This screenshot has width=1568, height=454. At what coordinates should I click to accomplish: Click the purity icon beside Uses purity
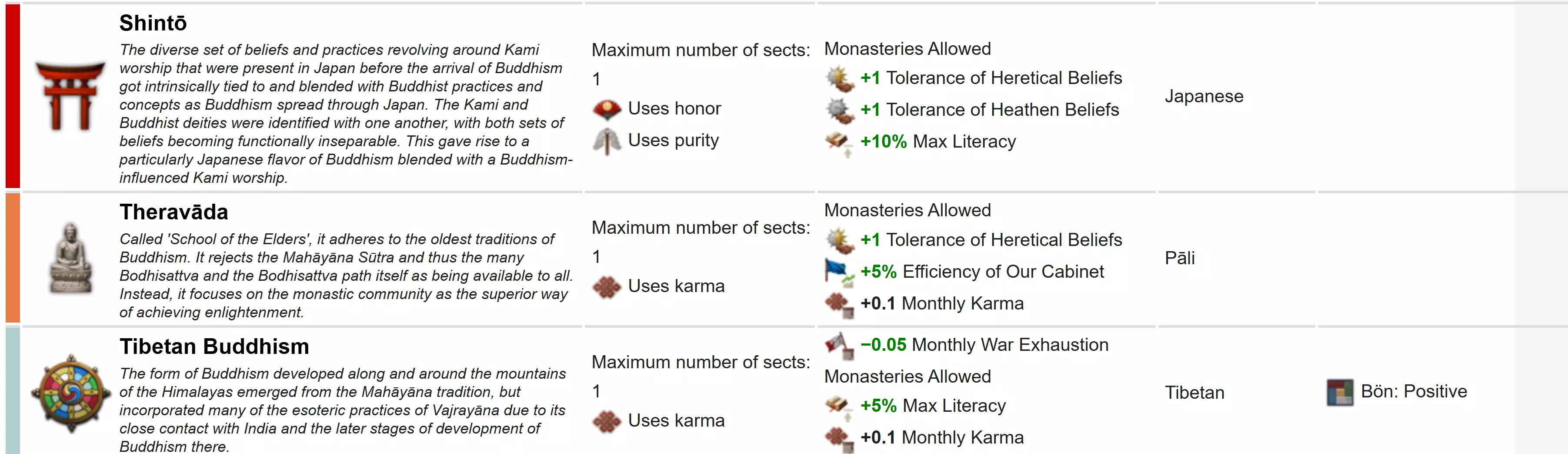pos(606,141)
